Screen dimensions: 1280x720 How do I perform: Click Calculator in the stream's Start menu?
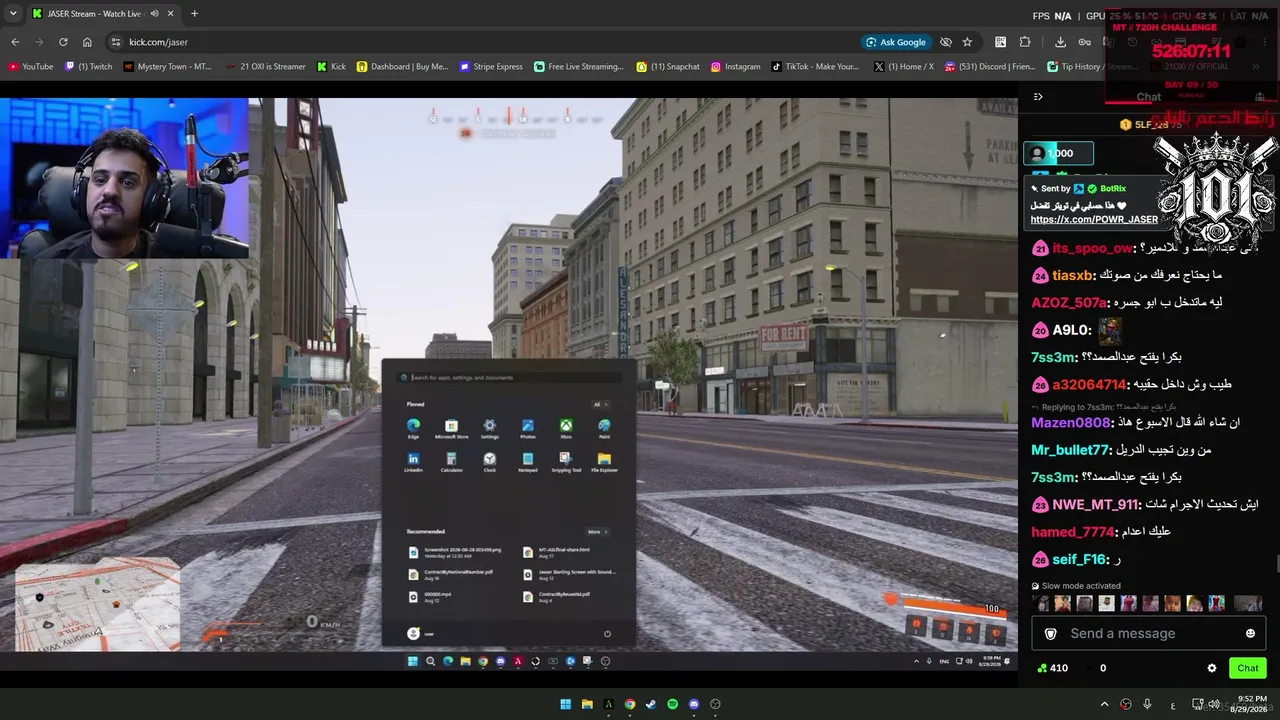(x=451, y=462)
